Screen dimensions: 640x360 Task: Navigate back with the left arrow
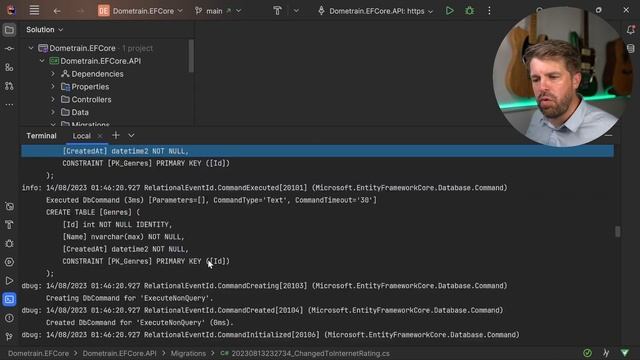click(x=57, y=11)
